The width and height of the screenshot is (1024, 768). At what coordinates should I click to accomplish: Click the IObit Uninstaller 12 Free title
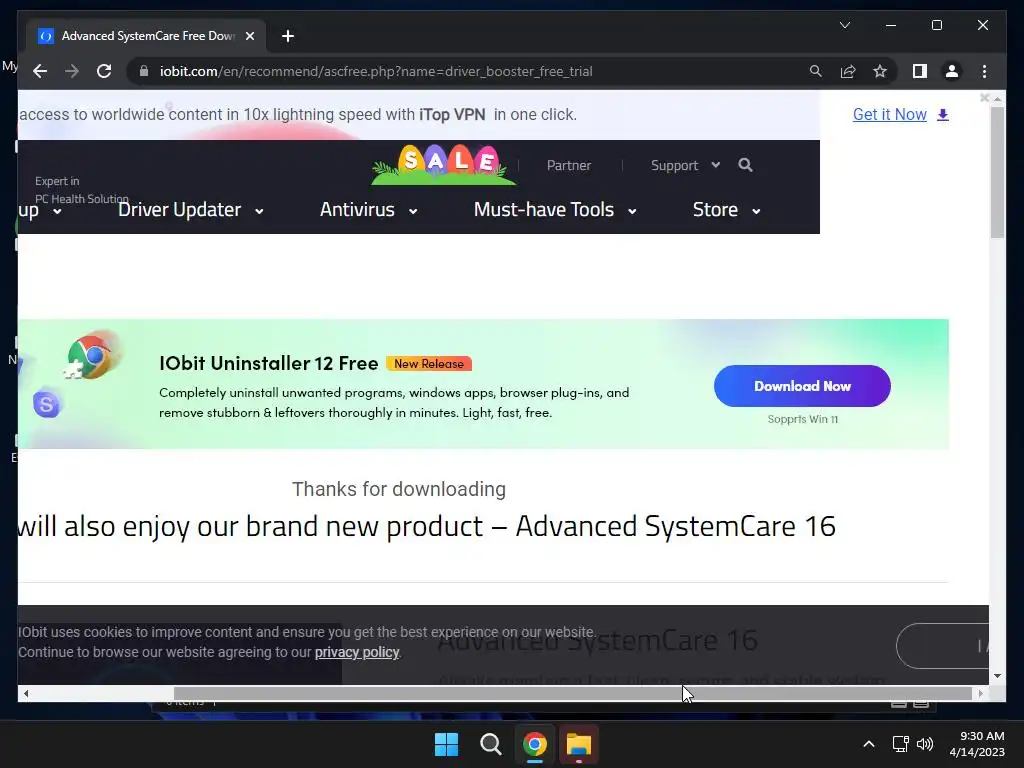268,363
